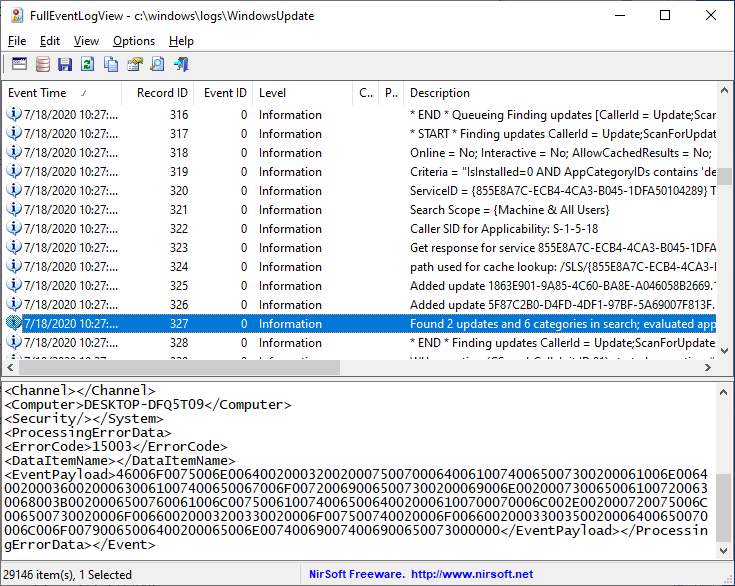The image size is (735, 586).
Task: Sort by the Record ID column header
Action: tap(158, 93)
